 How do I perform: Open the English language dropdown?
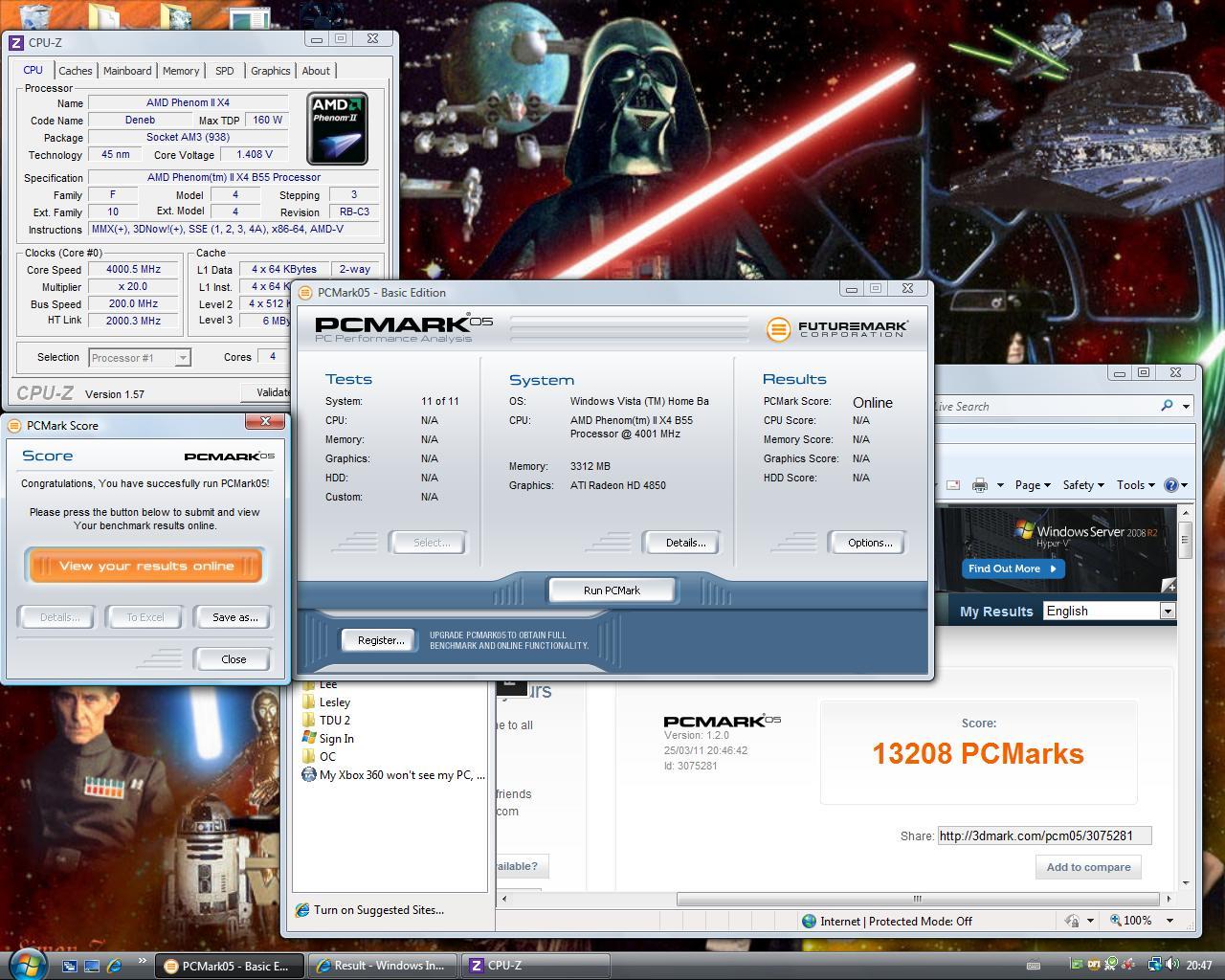[x=1108, y=611]
